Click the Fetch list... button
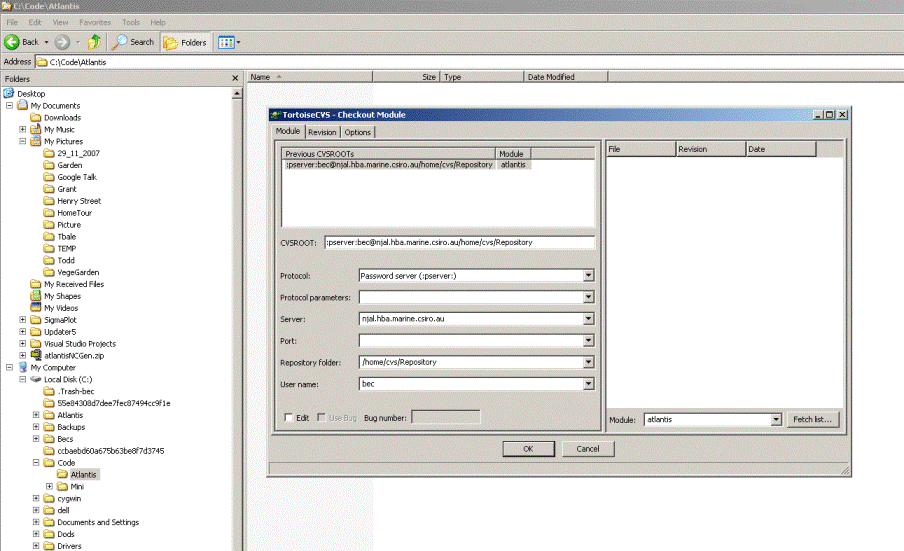 tap(812, 419)
